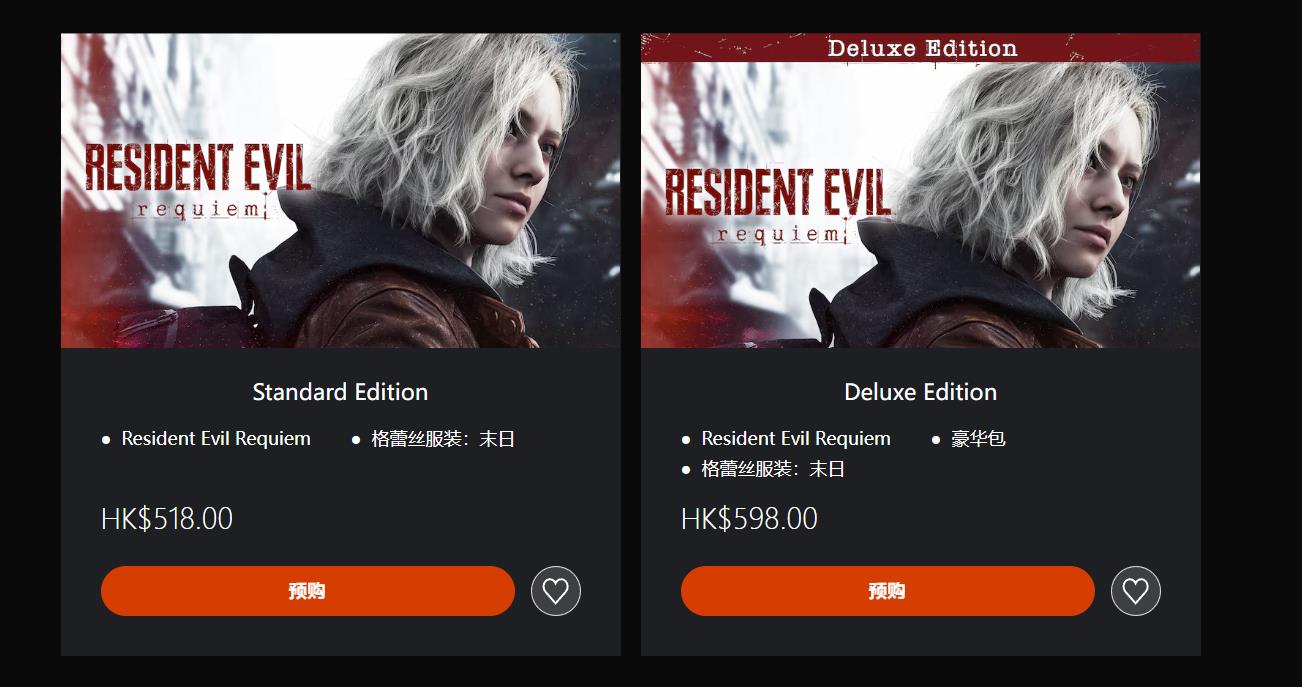
Task: Click the Resident Evil logo on the Standard cover
Action: pyautogui.click(x=197, y=167)
